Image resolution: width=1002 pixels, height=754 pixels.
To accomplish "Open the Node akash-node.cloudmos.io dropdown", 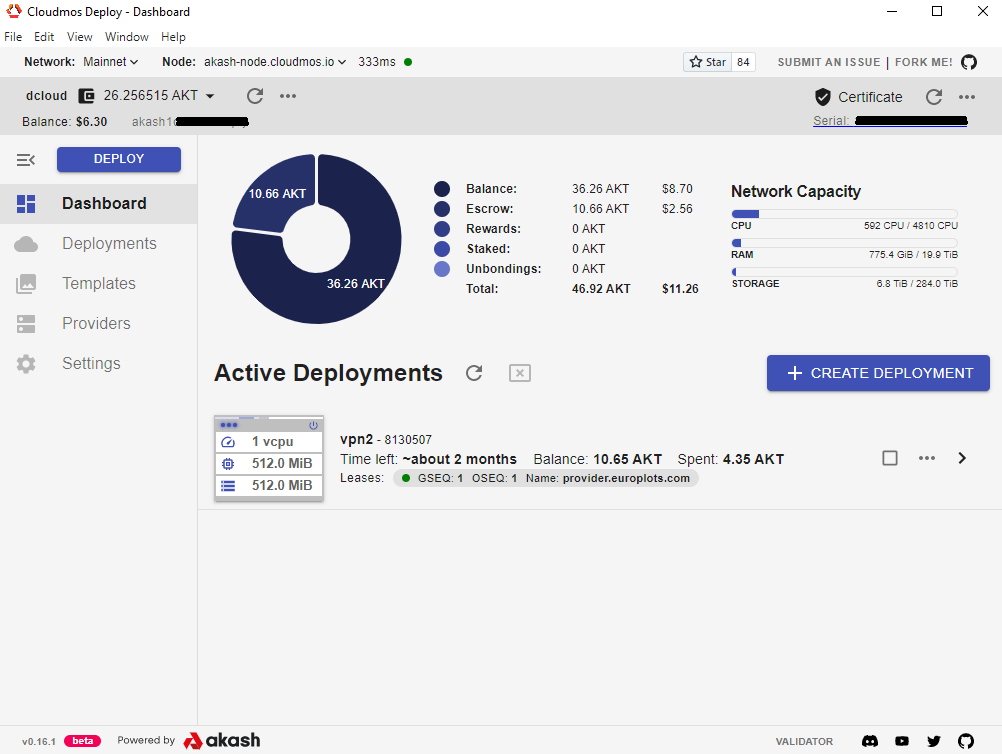I will coord(275,62).
